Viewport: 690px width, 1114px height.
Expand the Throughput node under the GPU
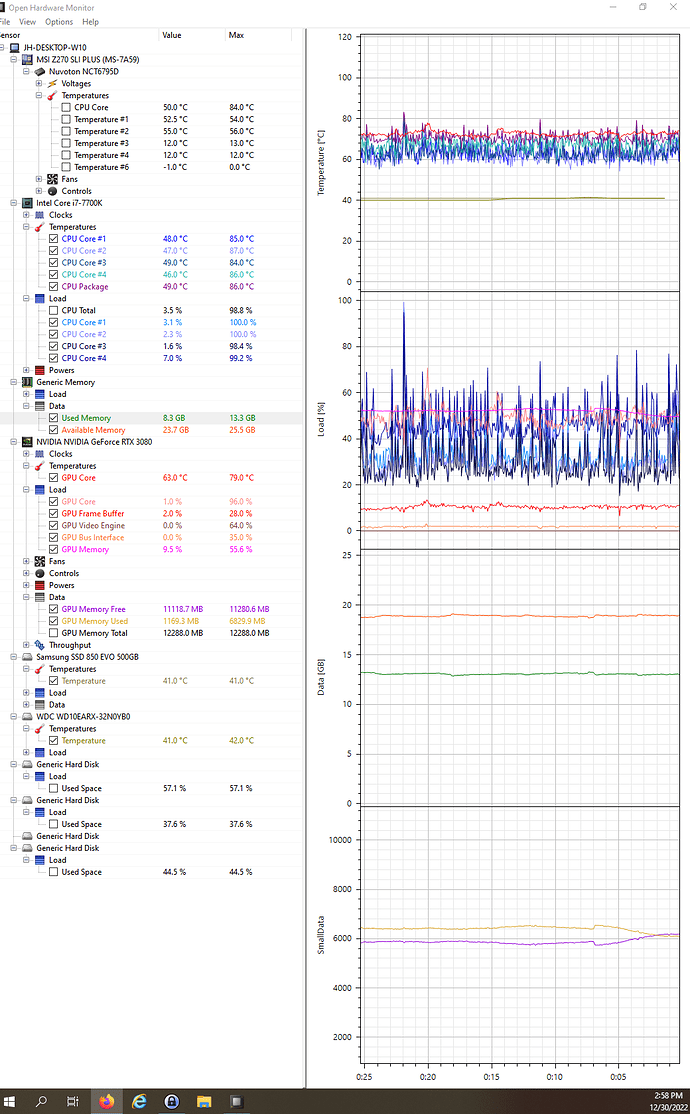point(26,645)
